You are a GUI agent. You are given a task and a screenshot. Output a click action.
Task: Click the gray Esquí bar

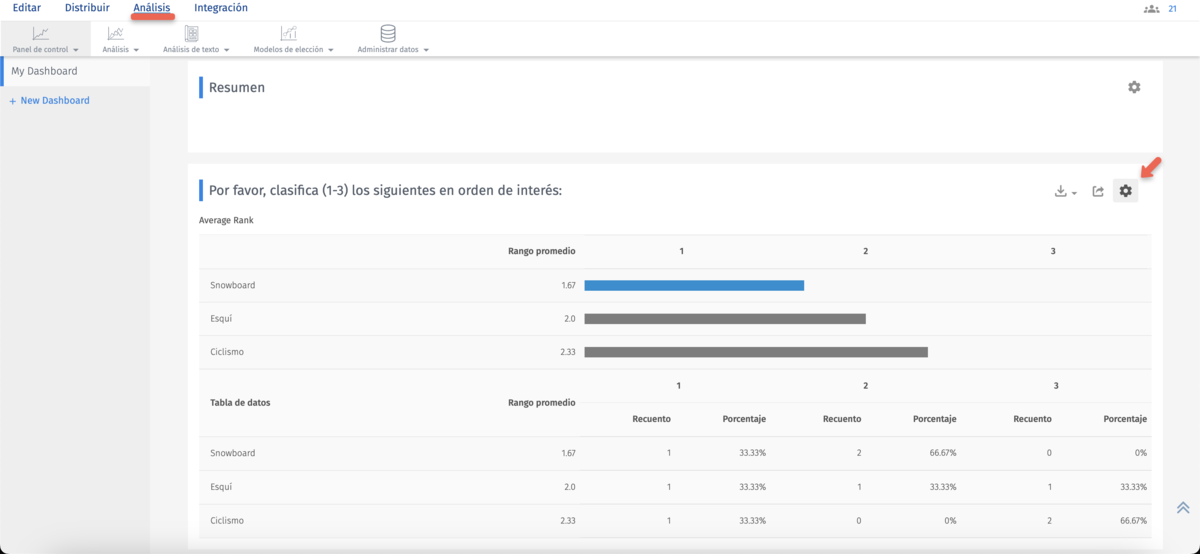(x=725, y=319)
